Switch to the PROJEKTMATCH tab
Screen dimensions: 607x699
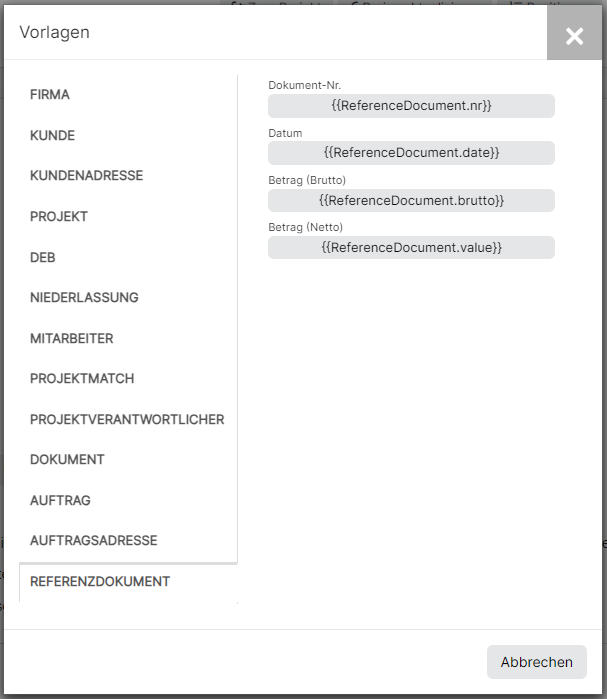tap(82, 378)
